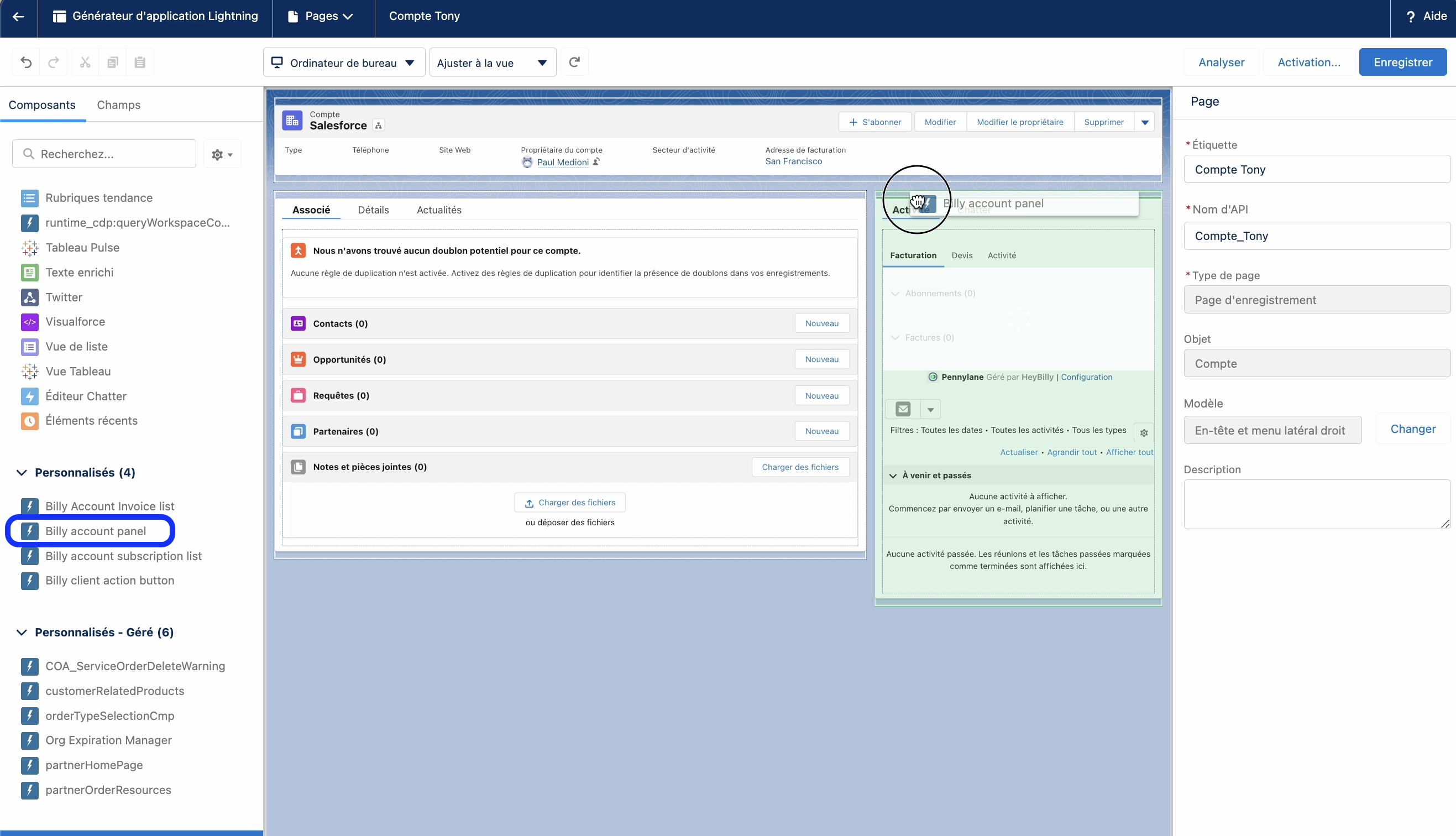This screenshot has width=1456, height=836.
Task: Open the Ajuster à la vue zoom dropdown
Action: [493, 62]
